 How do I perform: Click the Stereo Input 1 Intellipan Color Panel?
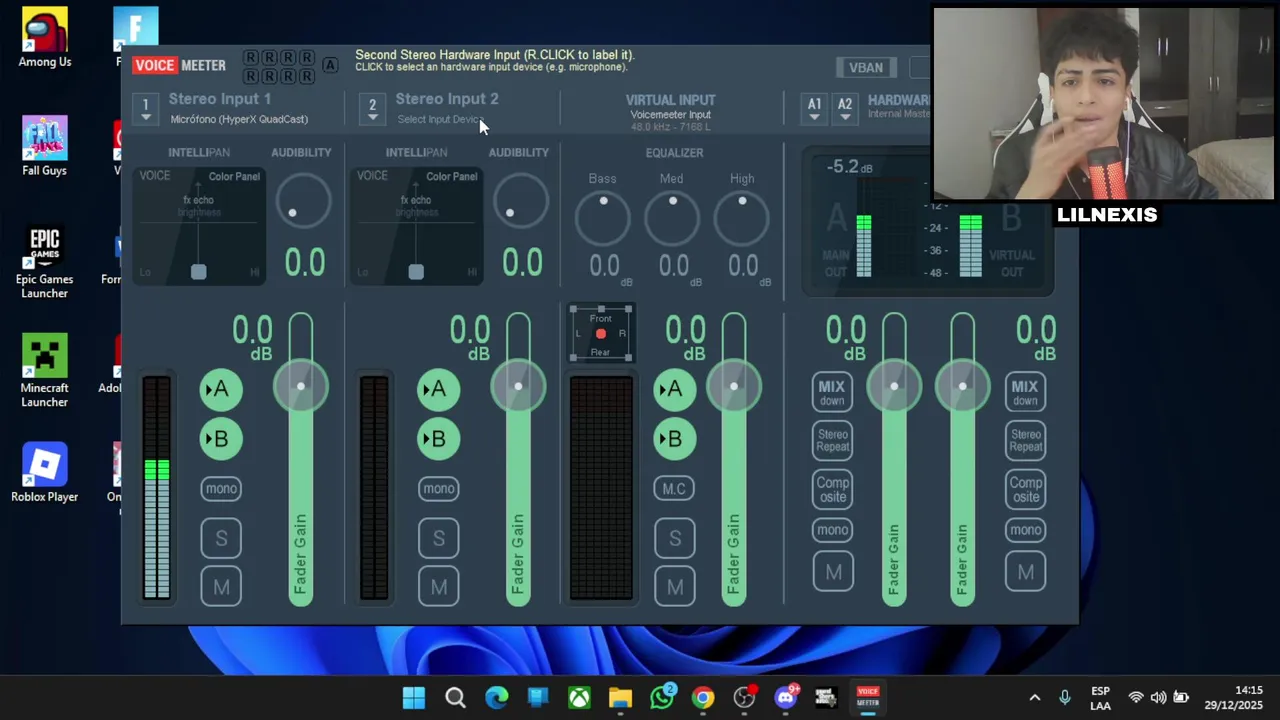coord(199,226)
